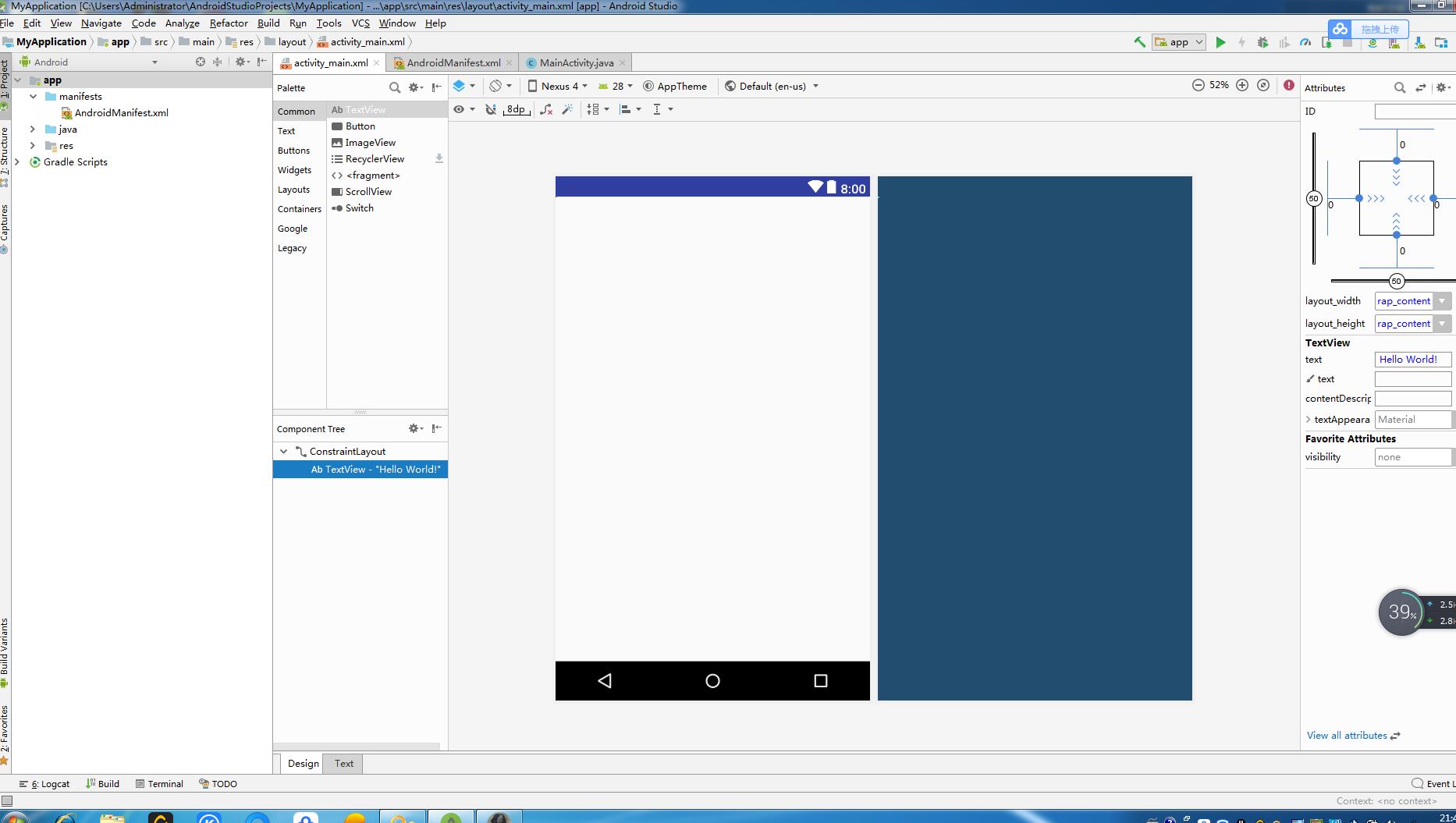
Task: Open layout_height dropdown arrow
Action: click(x=1442, y=324)
